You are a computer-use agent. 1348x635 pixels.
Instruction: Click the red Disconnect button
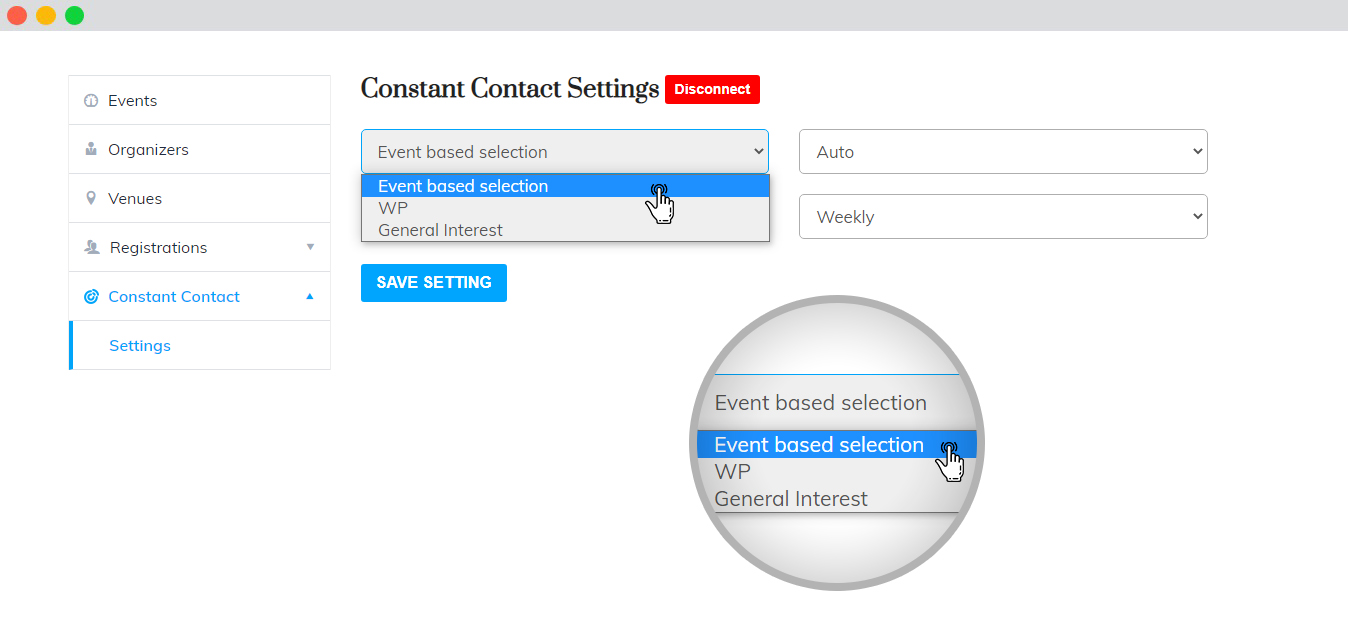point(712,90)
